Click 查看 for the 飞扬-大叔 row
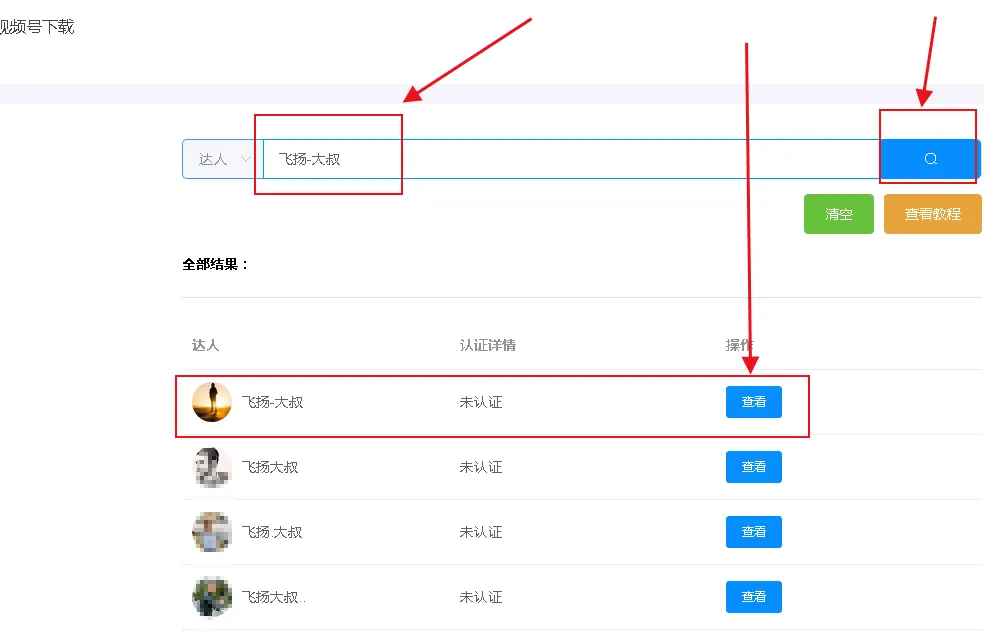Viewport: 984px width, 635px height. (754, 402)
